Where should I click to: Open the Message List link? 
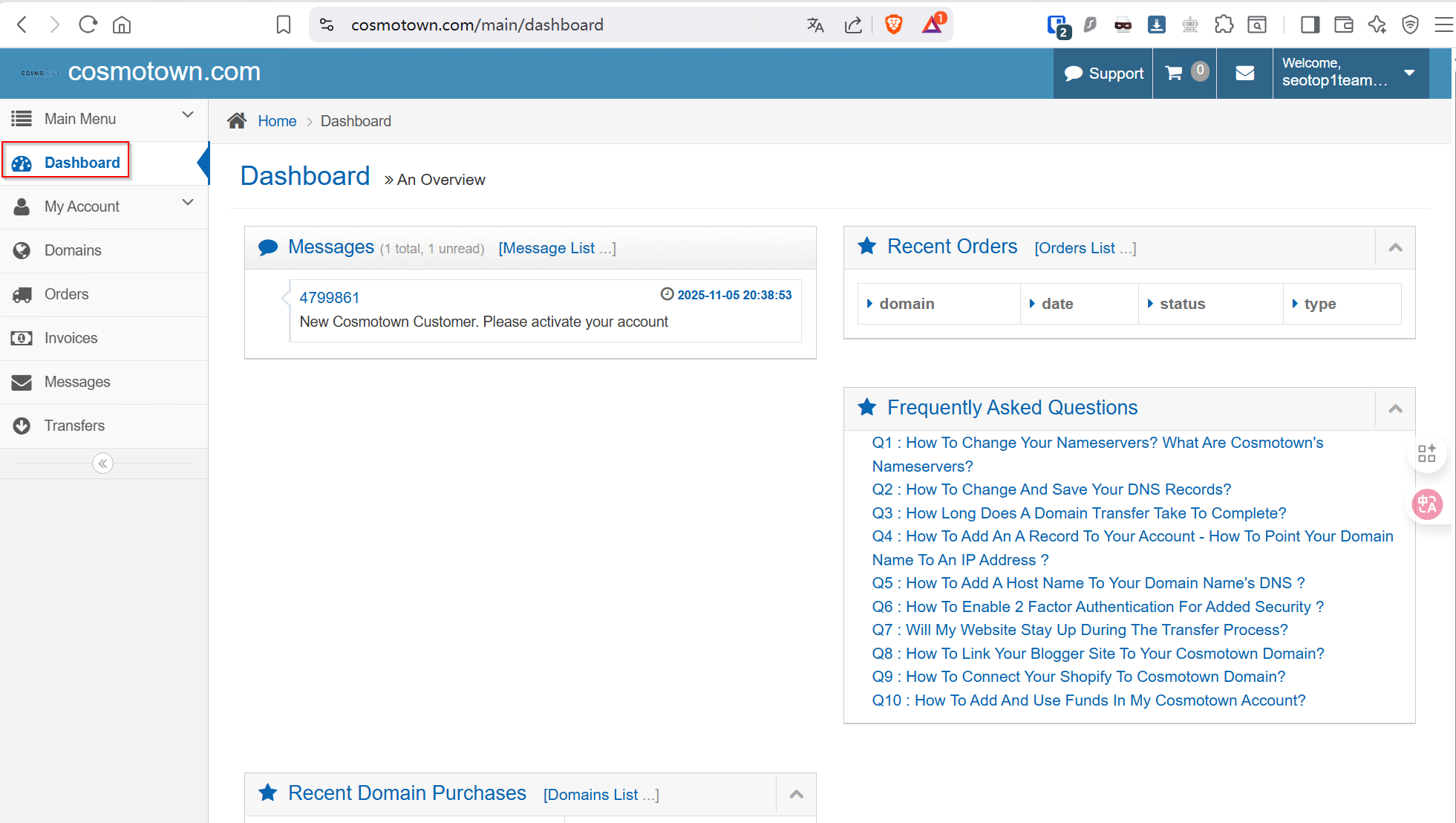pos(557,248)
